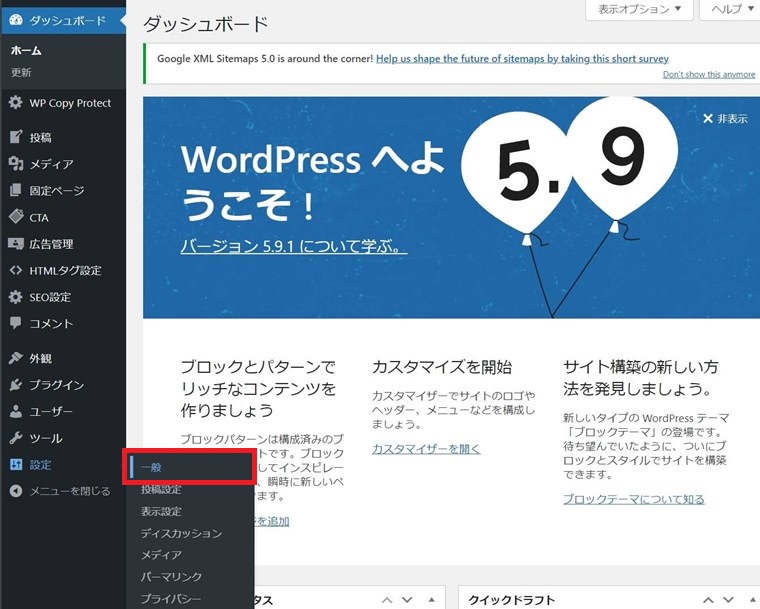Click the HTMLタグ設定 menu label
Screen dimensions: 760x609
[x=65, y=271]
